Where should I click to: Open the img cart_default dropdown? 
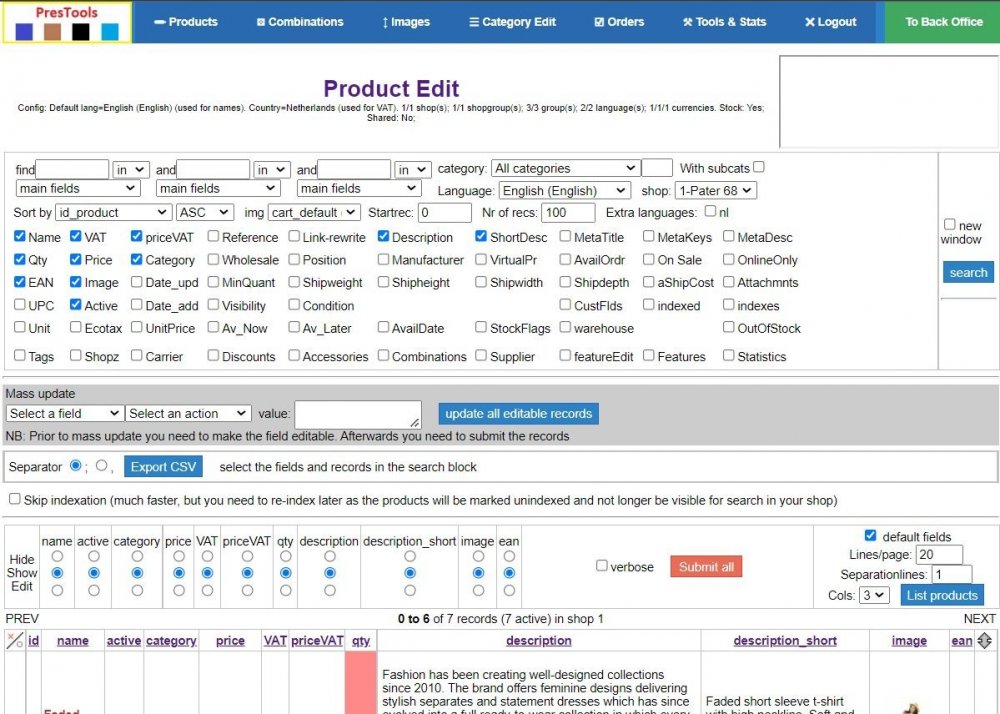tap(314, 212)
